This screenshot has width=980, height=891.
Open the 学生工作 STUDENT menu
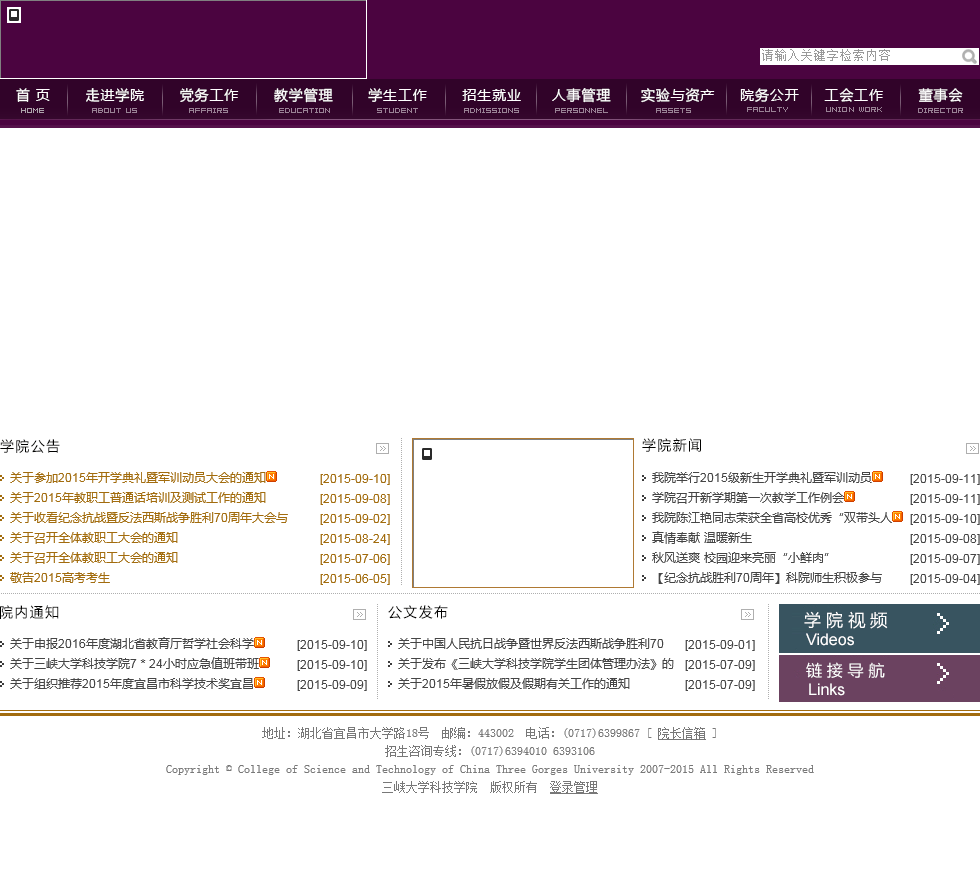click(398, 100)
